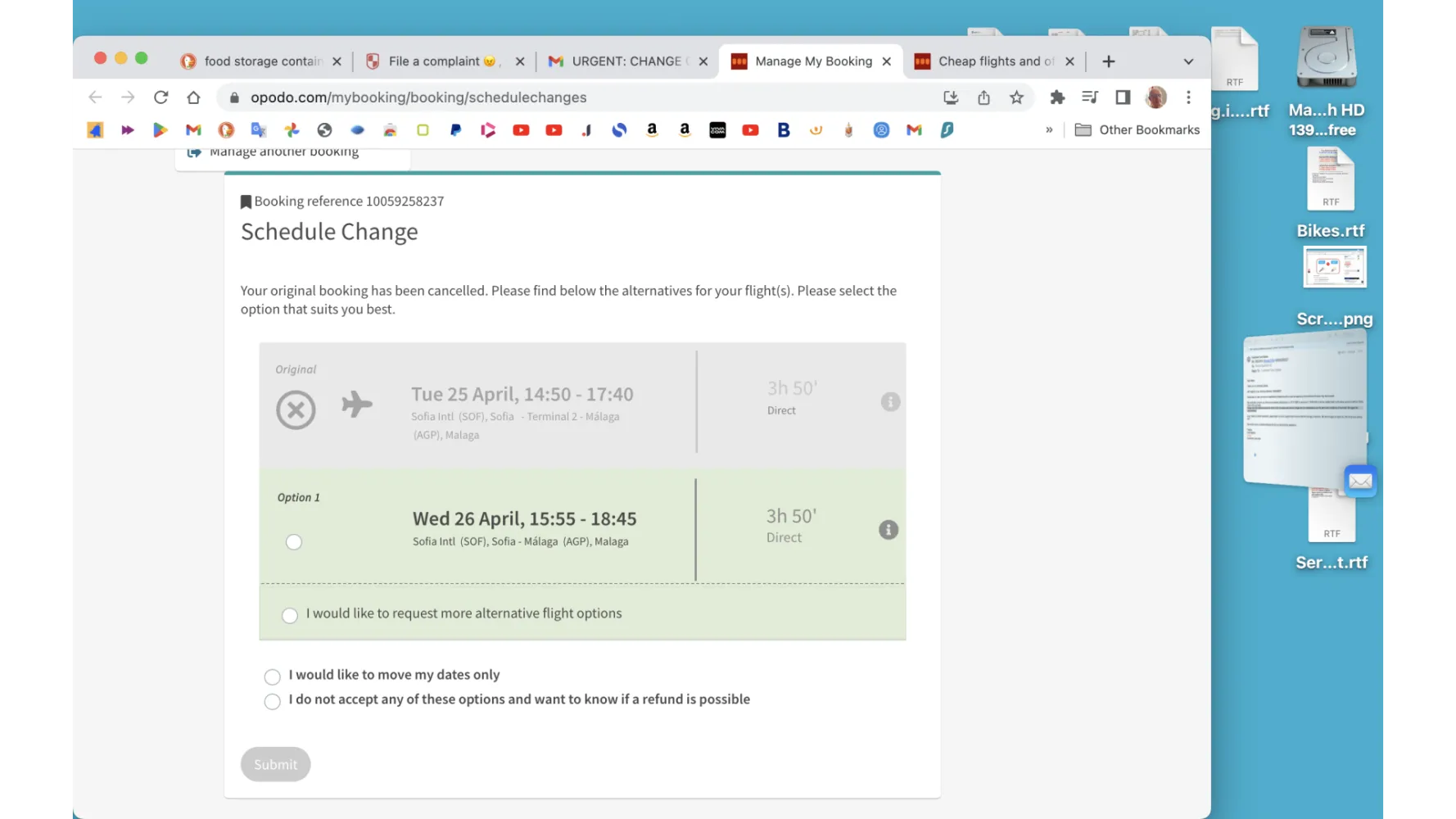
Task: Bookmark this page with the star icon
Action: coord(1016,97)
